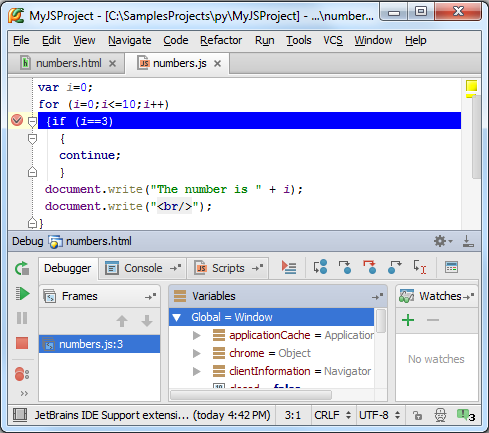Stop debugging with red square icon

tap(22, 343)
